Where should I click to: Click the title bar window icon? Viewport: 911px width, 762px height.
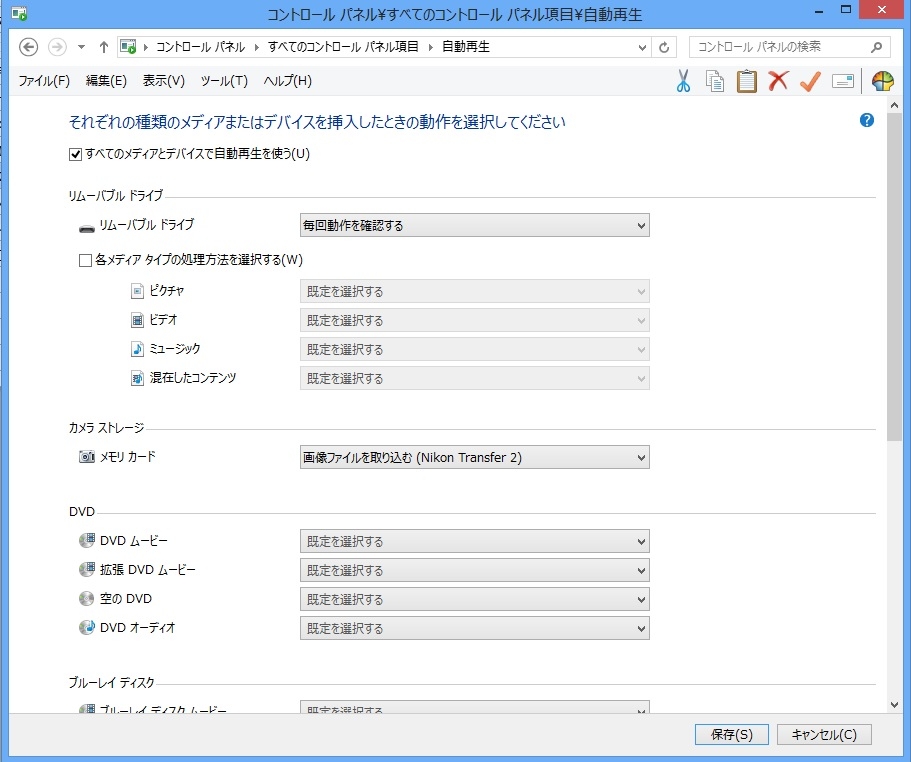click(x=19, y=13)
